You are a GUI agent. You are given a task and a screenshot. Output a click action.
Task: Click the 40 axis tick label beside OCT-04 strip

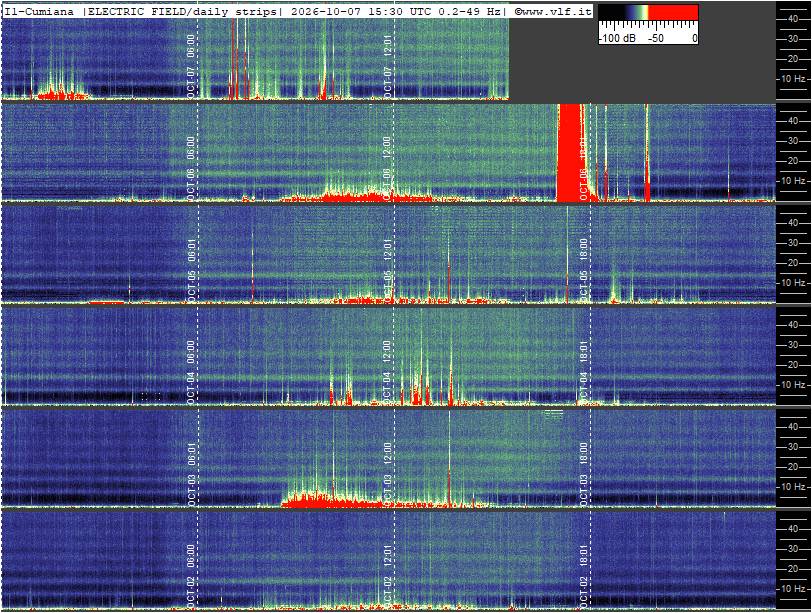(793, 325)
